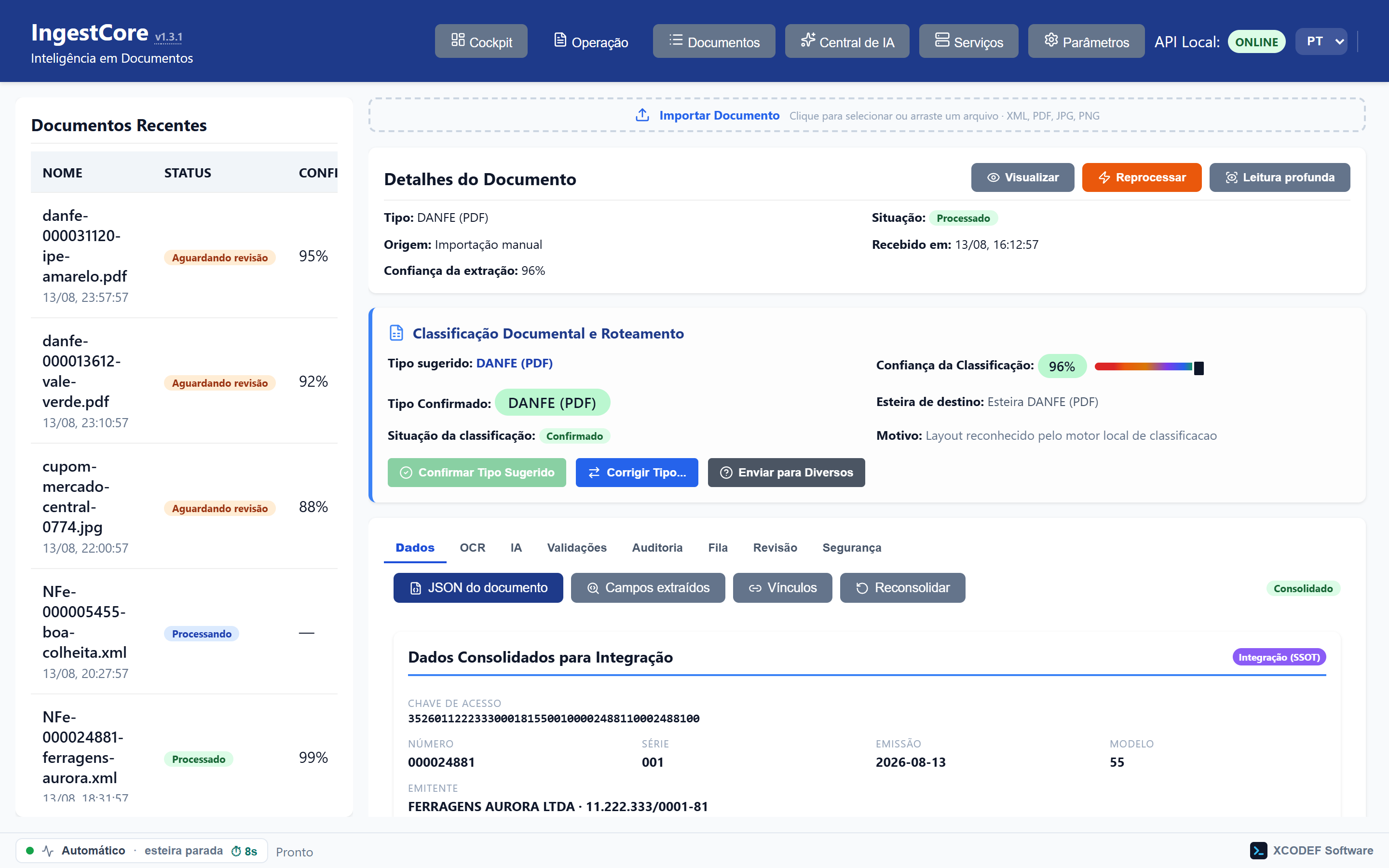Click the confidence bar end marker
This screenshot has height=868, width=1389.
[x=1198, y=367]
